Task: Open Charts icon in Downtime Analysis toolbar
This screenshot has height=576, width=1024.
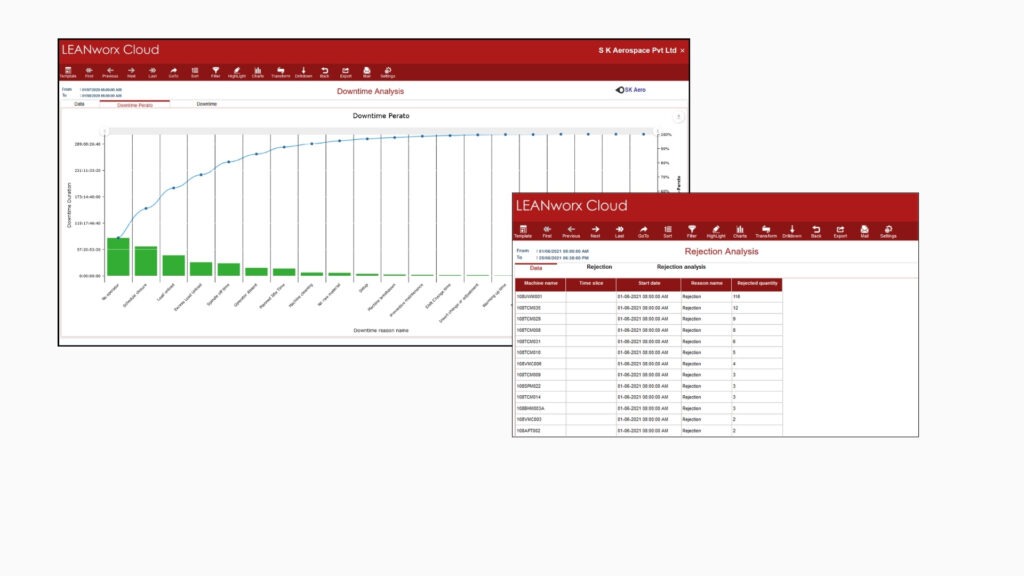Action: [258, 72]
